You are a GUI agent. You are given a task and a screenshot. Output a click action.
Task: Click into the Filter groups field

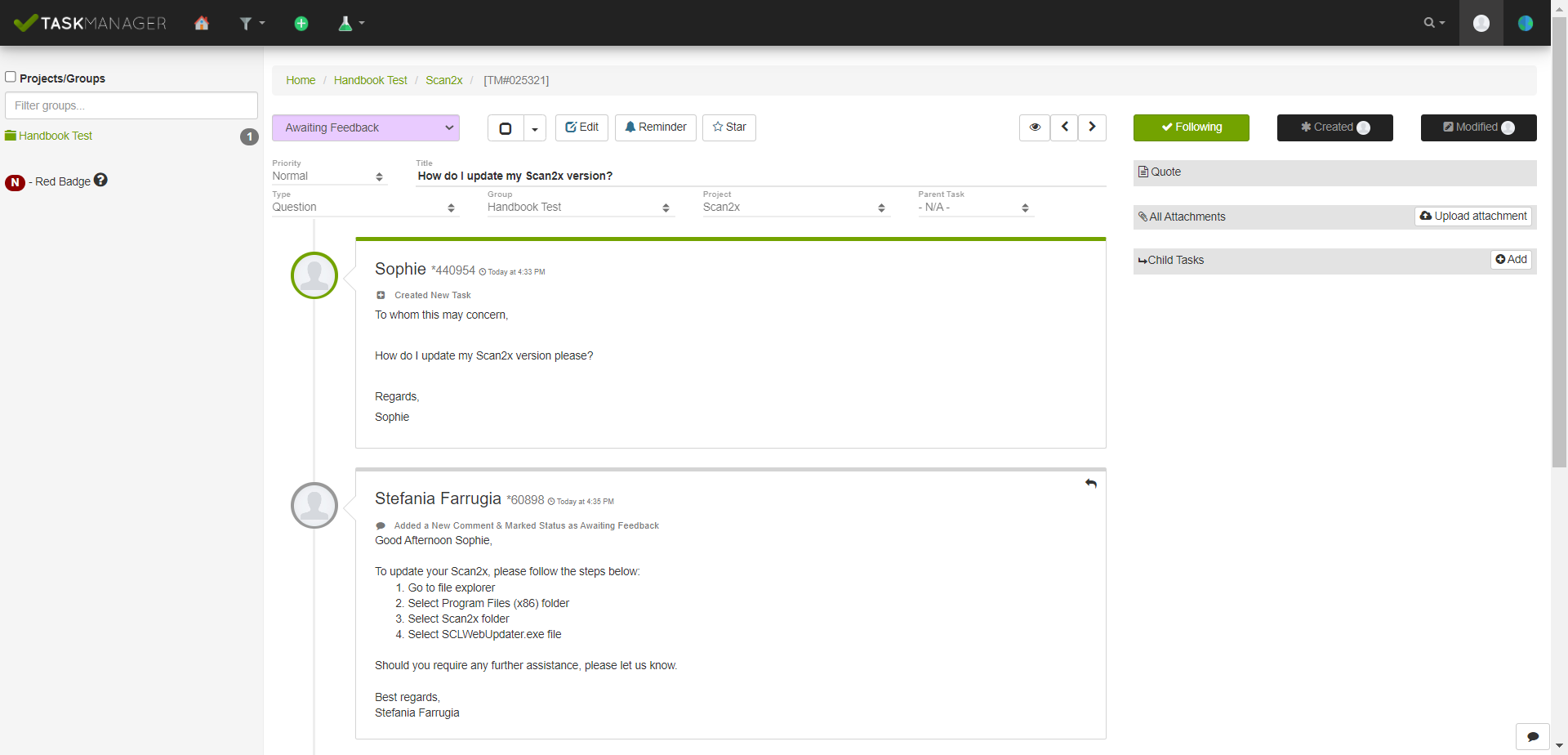(x=131, y=105)
